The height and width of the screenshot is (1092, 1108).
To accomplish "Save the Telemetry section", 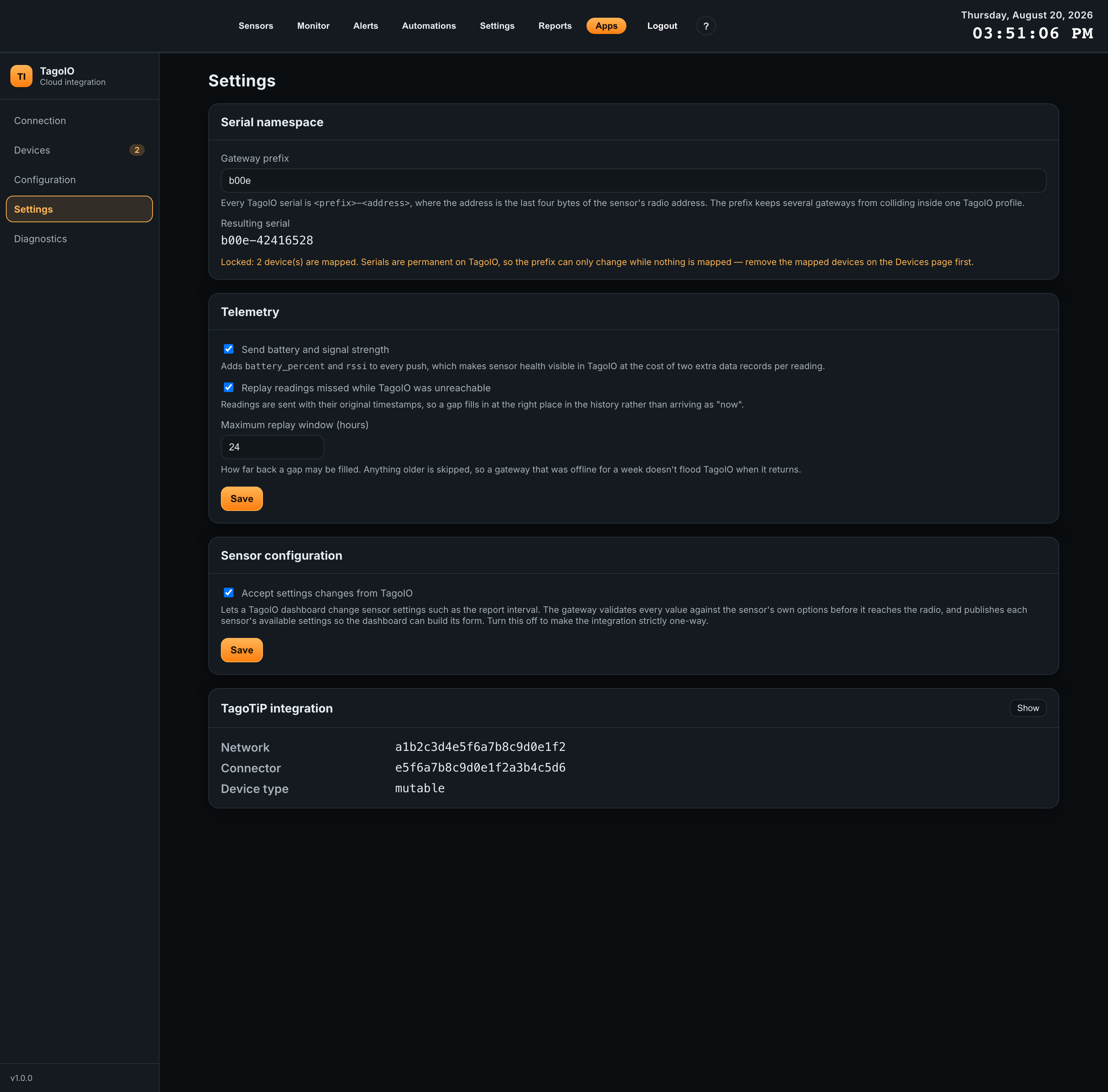I will [242, 499].
